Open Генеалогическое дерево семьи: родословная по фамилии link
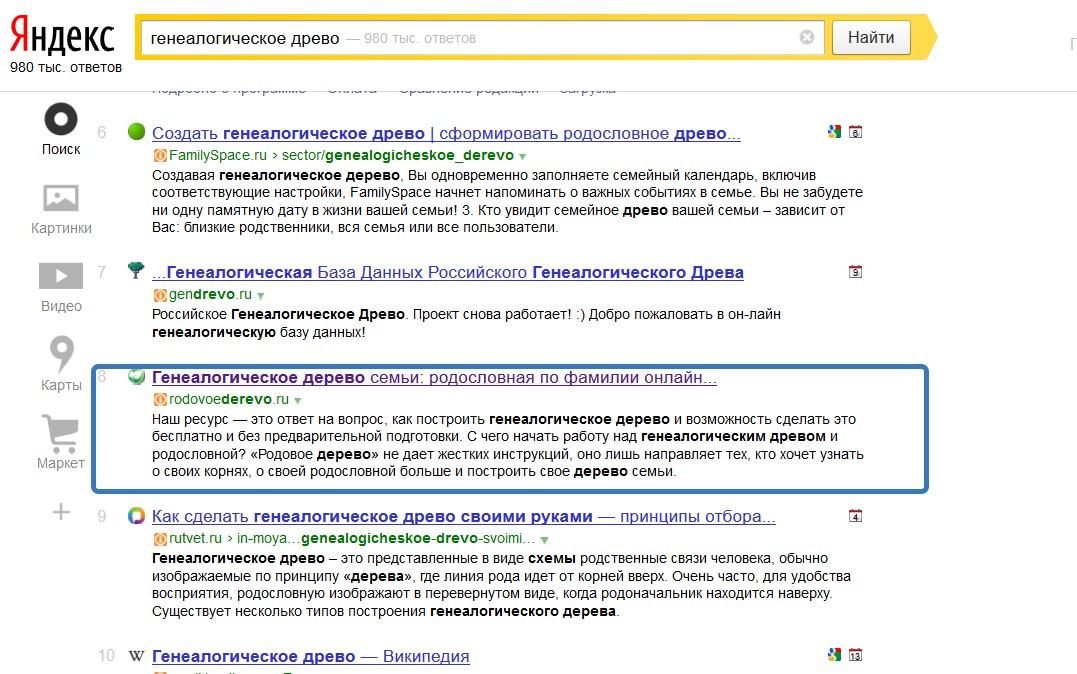The height and width of the screenshot is (674, 1077). pyautogui.click(x=434, y=377)
